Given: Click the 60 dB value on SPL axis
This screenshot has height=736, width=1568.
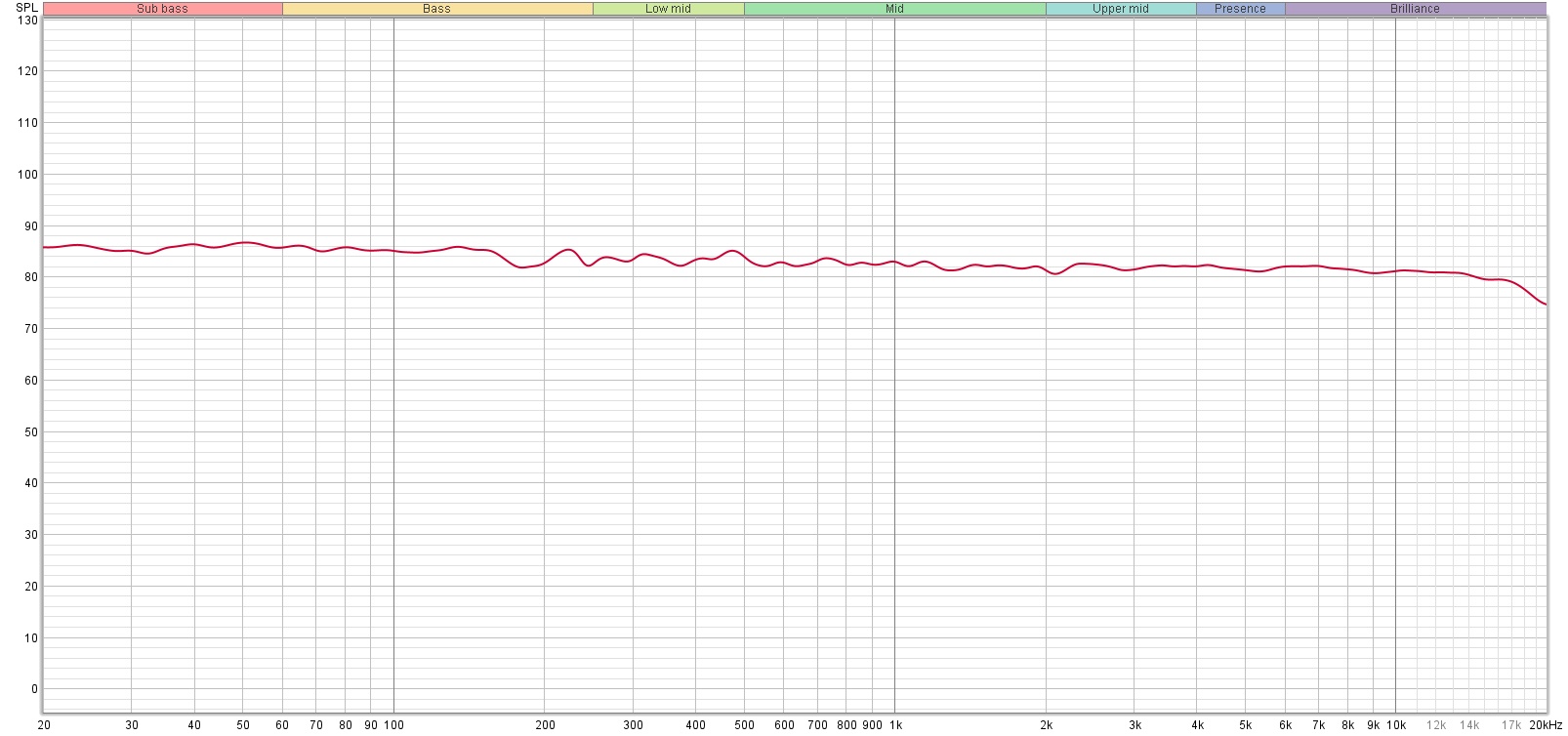Looking at the screenshot, I should (31, 381).
